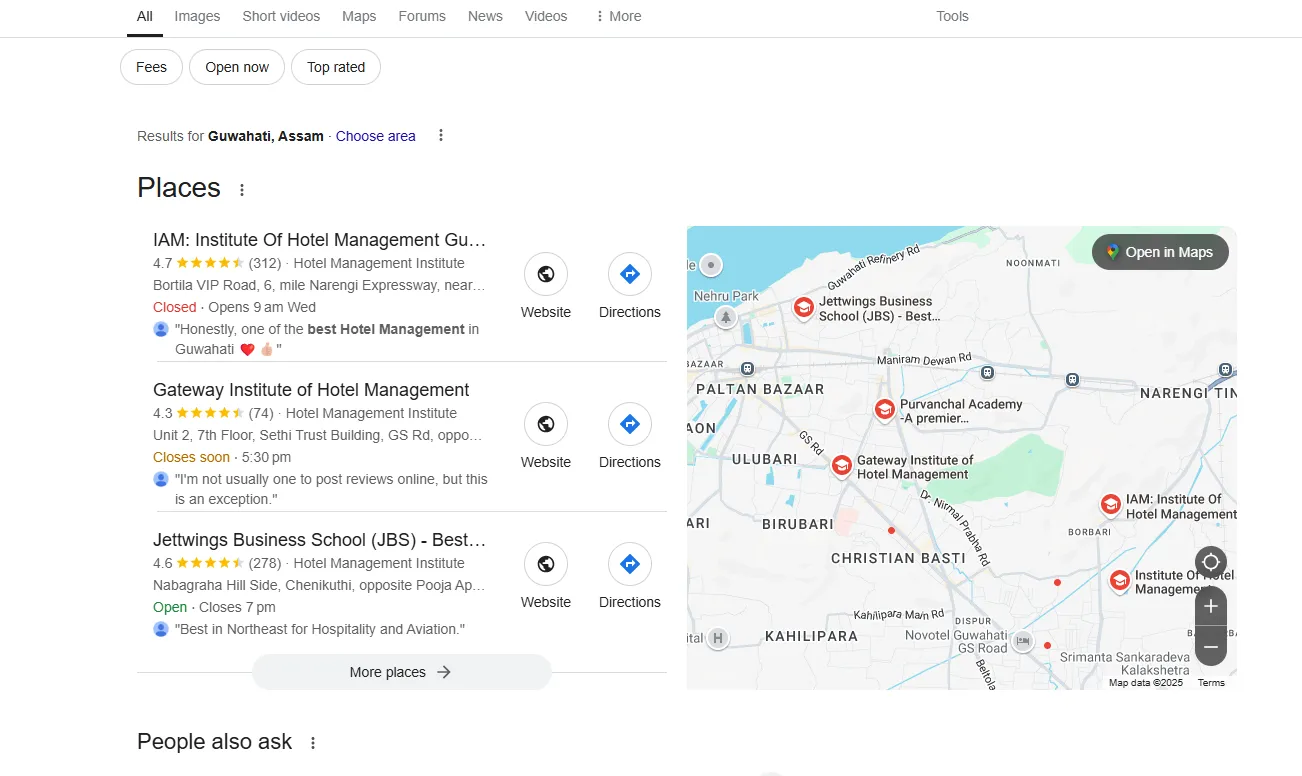Click Unit 2, 7th Floor Sethi Trust address
The height and width of the screenshot is (776, 1302).
click(318, 435)
